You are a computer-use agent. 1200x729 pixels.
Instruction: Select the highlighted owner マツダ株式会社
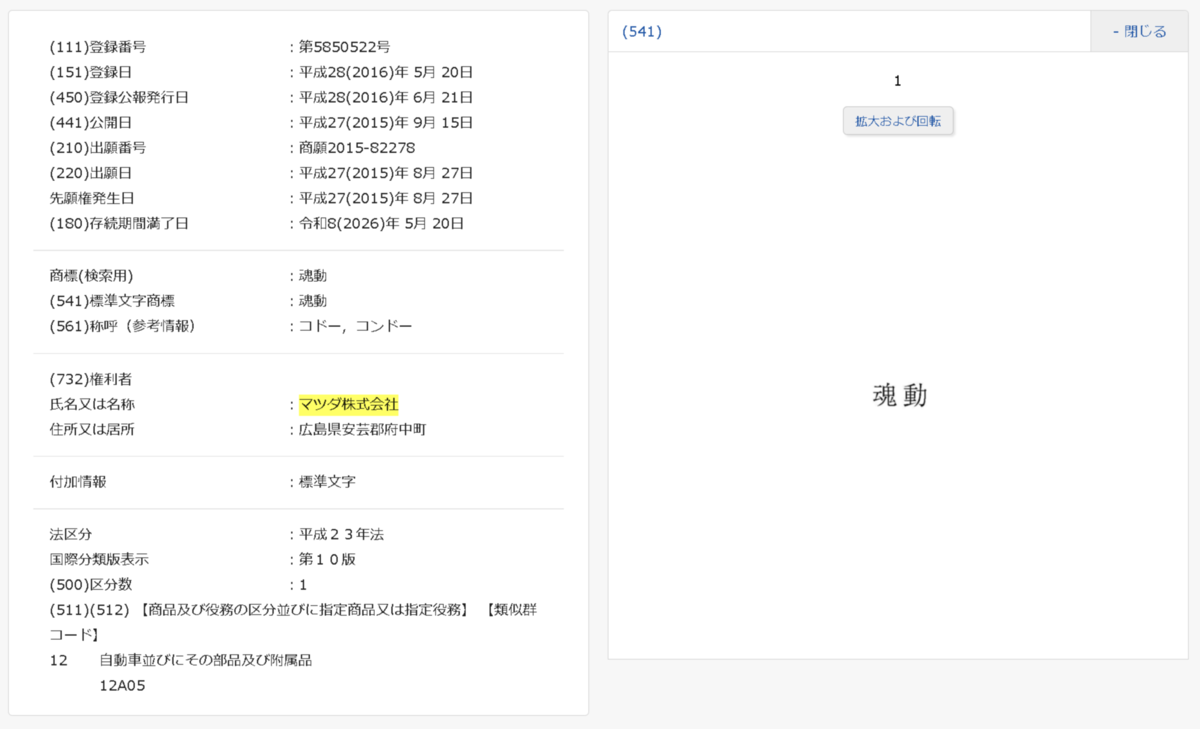click(351, 404)
